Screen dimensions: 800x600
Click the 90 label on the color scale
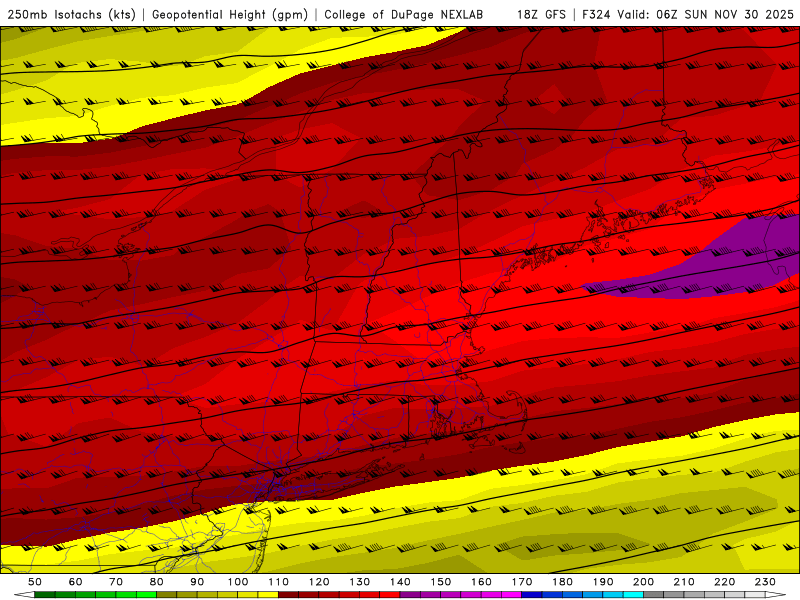click(197, 582)
